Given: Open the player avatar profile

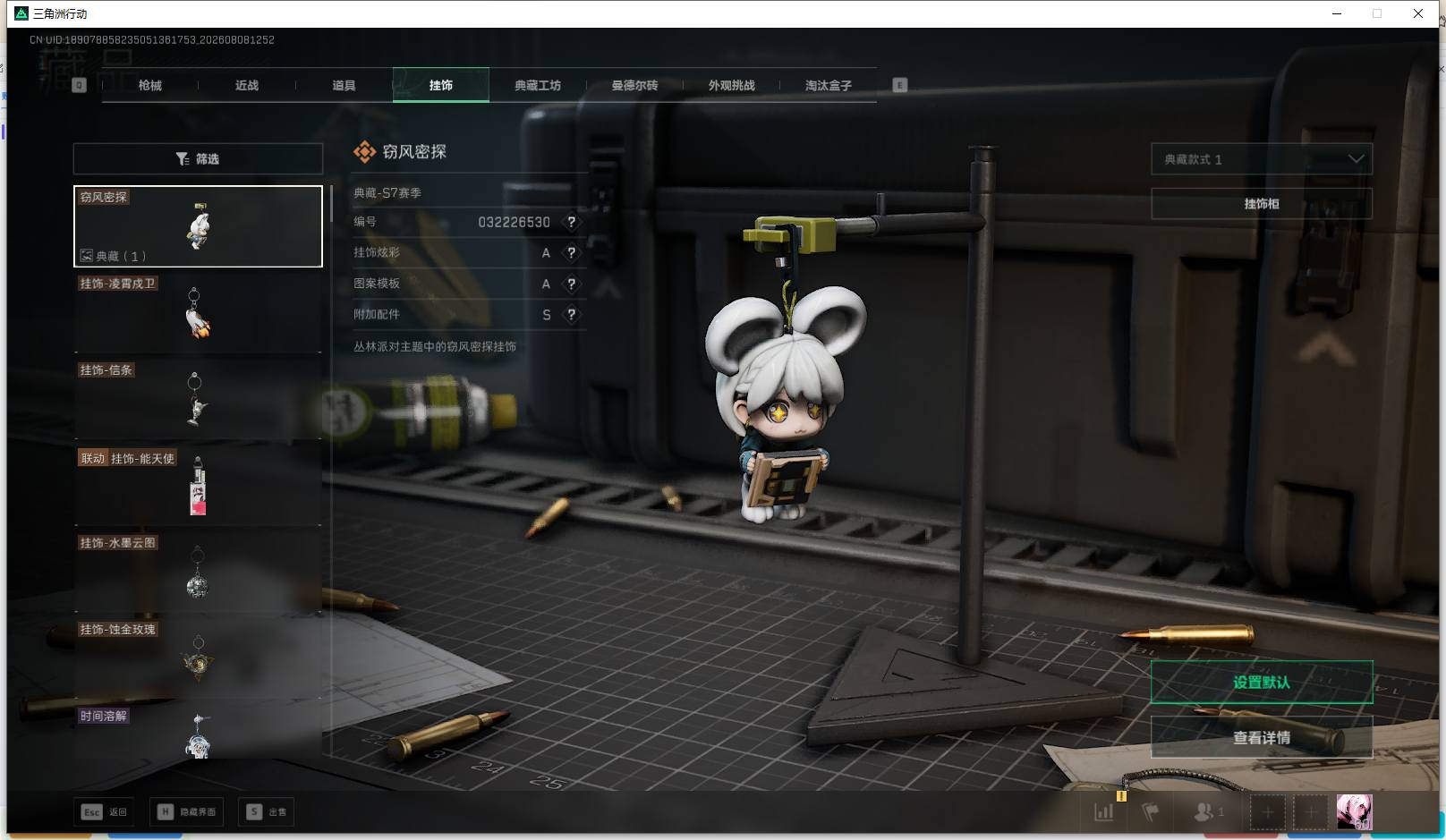Looking at the screenshot, I should click(x=1354, y=812).
